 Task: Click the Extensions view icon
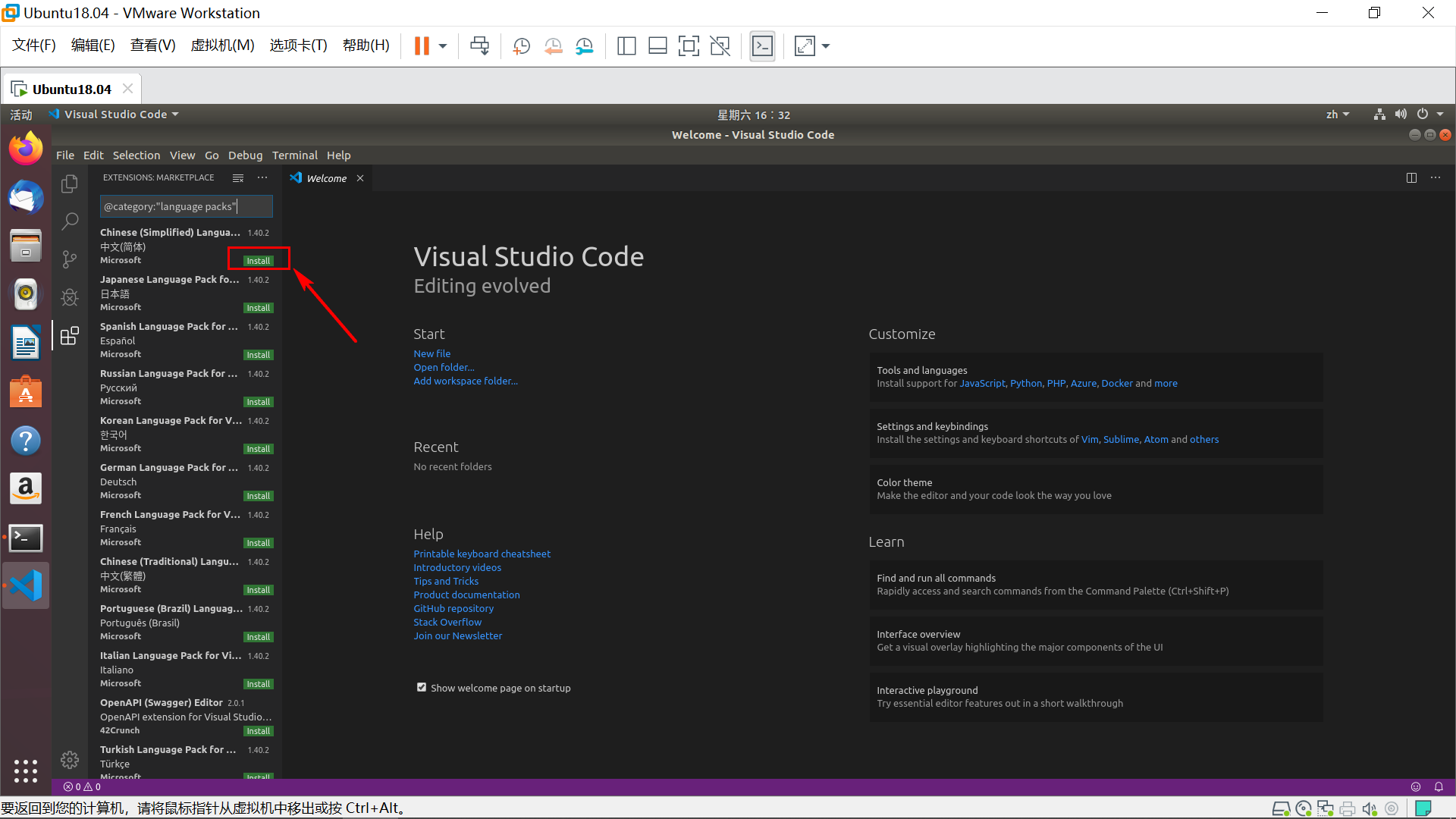(x=69, y=336)
